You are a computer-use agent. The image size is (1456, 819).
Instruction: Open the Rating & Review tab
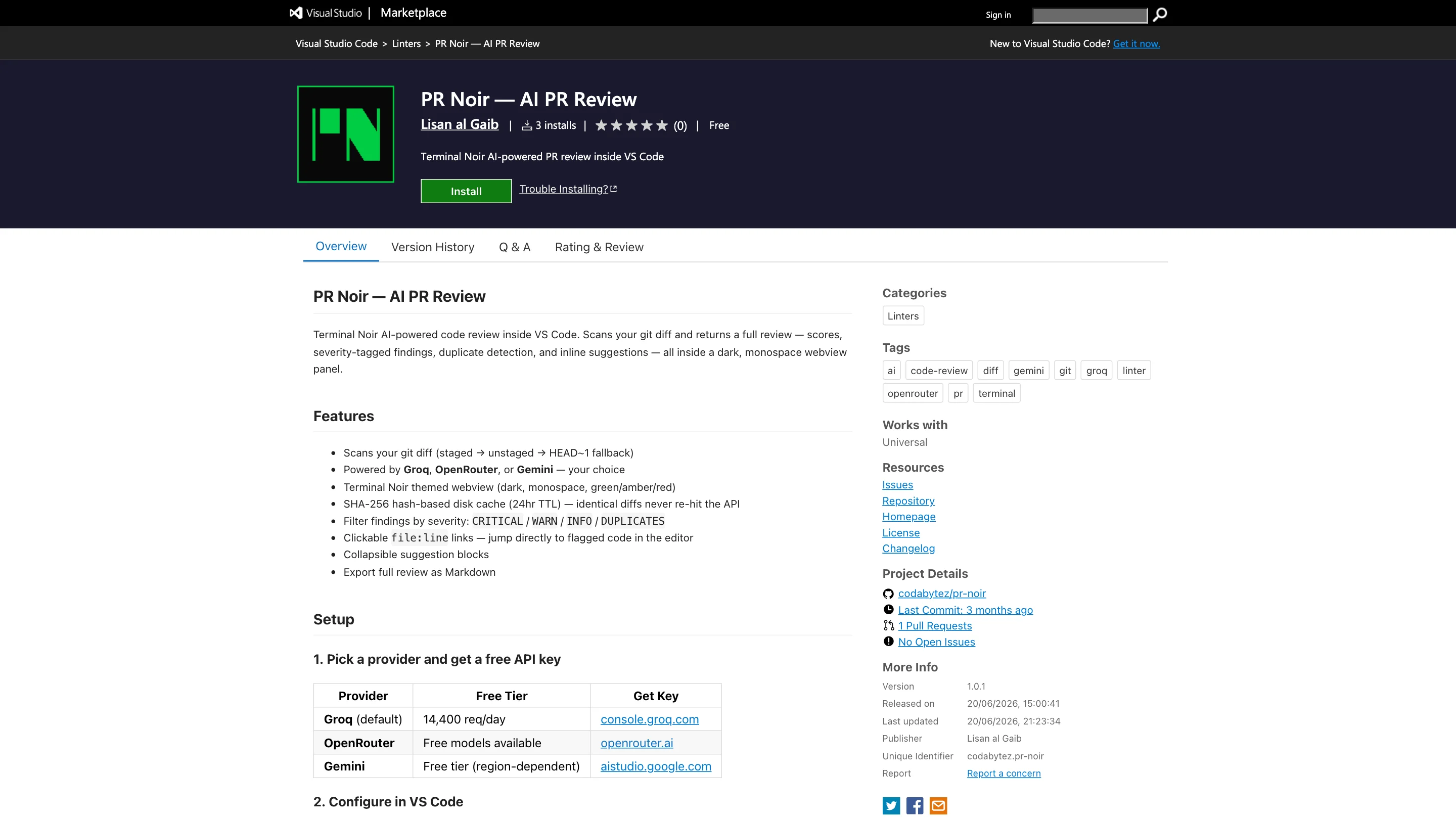click(x=599, y=247)
